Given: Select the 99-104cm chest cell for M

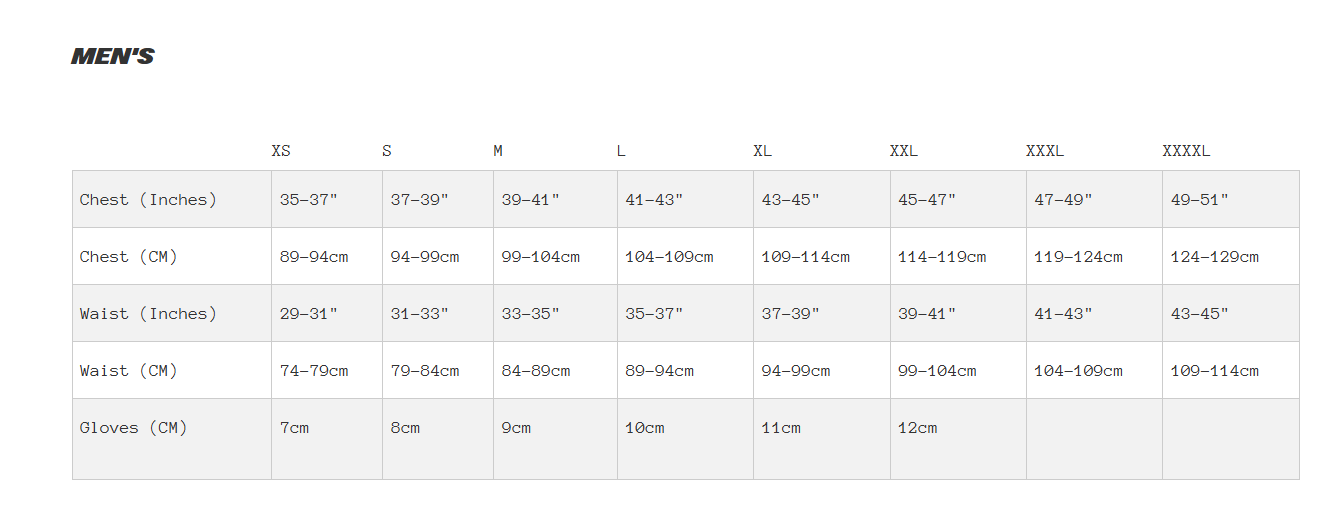Looking at the screenshot, I should click(540, 257).
